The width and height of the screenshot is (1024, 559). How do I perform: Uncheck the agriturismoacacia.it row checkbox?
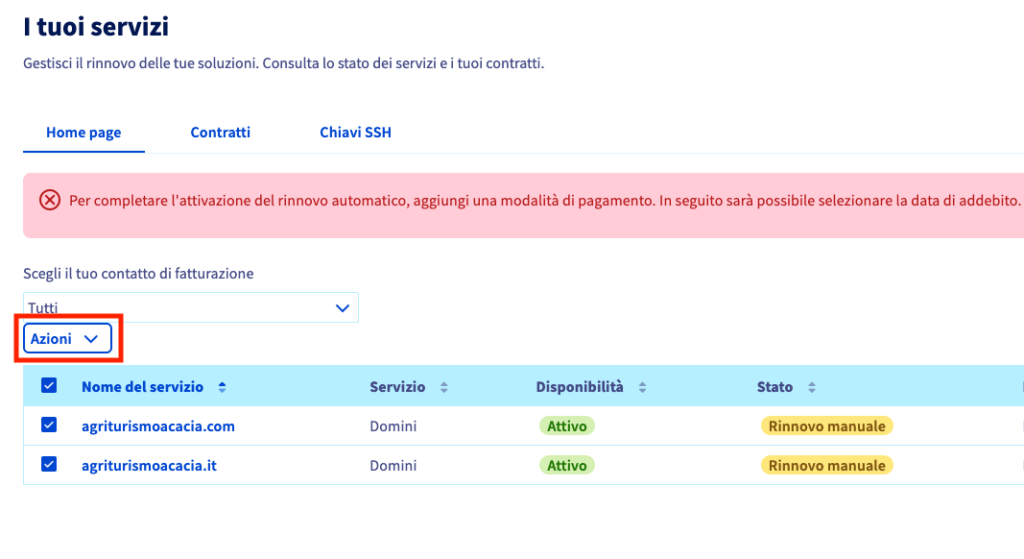tap(49, 465)
